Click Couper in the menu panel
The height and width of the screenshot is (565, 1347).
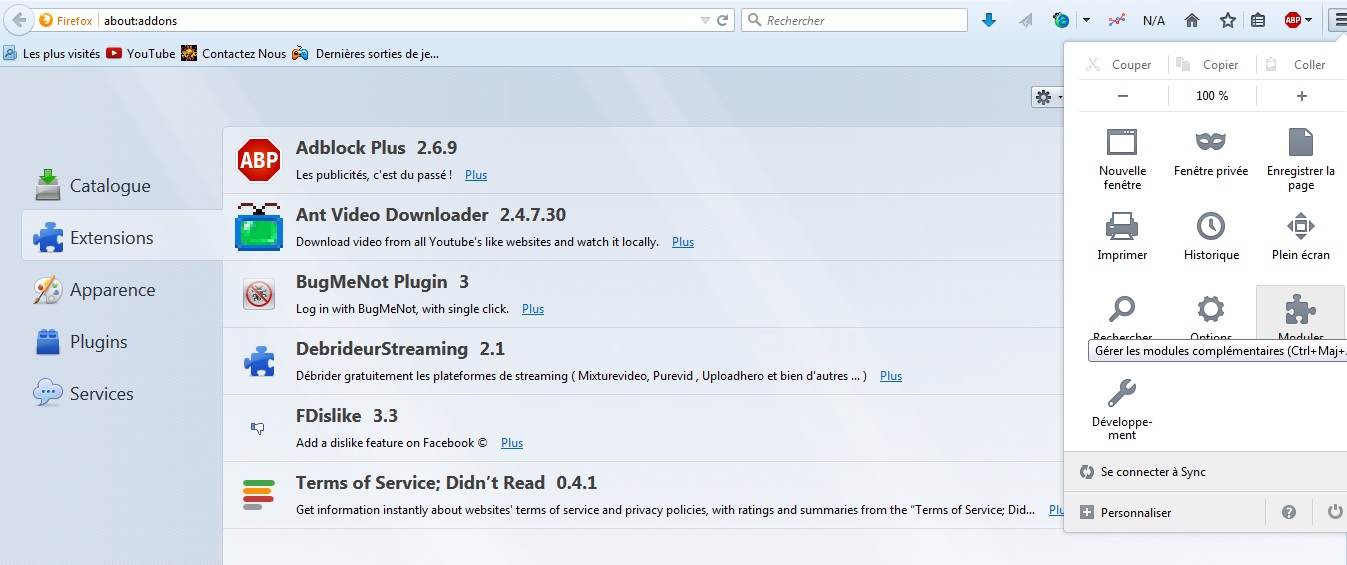(x=1119, y=64)
